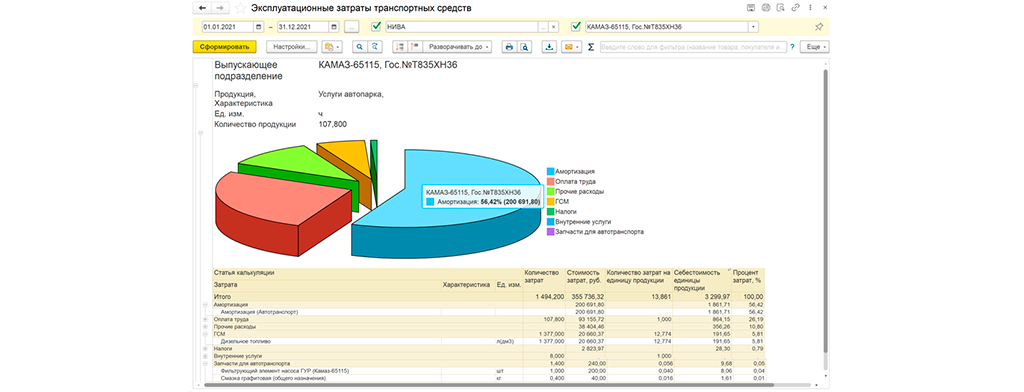Collapse the ГСМ row group
The image size is (1024, 392).
[205, 334]
